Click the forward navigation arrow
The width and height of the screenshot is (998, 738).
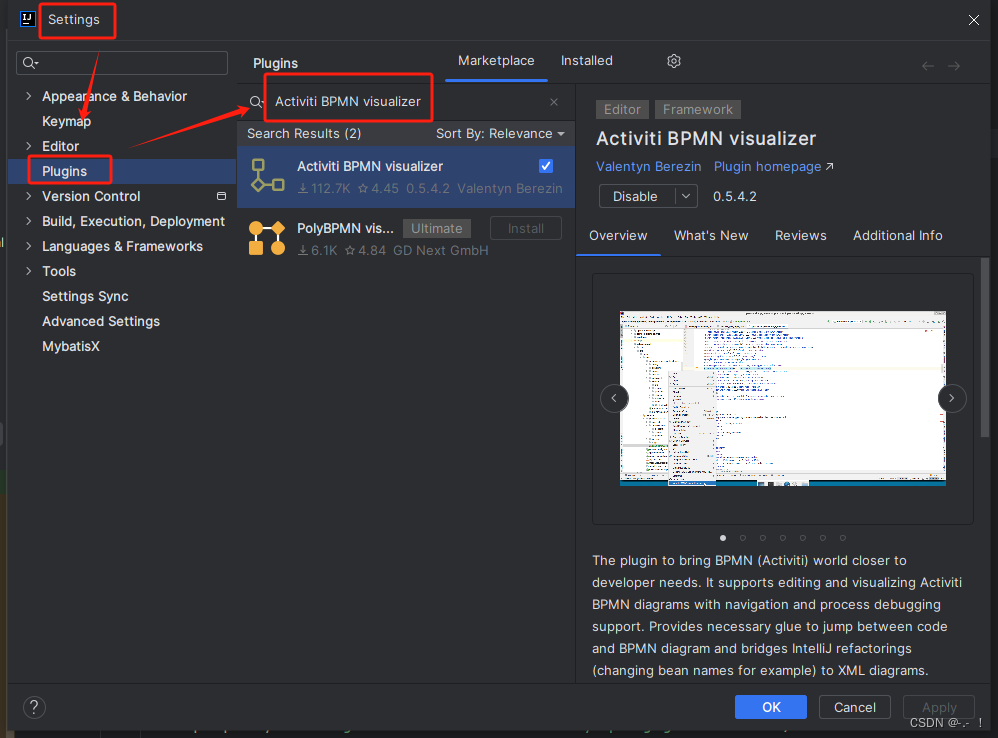coord(954,64)
